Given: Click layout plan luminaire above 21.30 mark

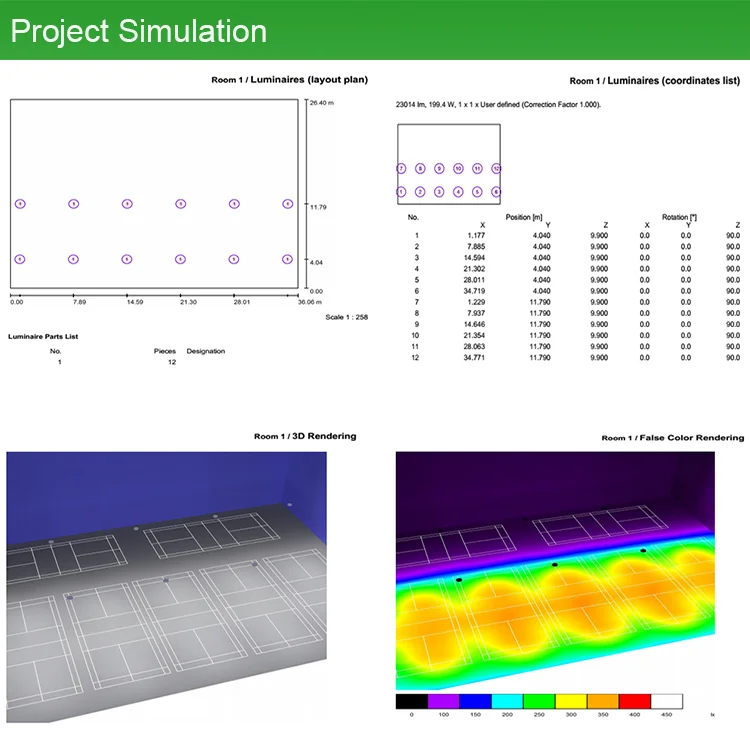Looking at the screenshot, I should click(x=180, y=259).
